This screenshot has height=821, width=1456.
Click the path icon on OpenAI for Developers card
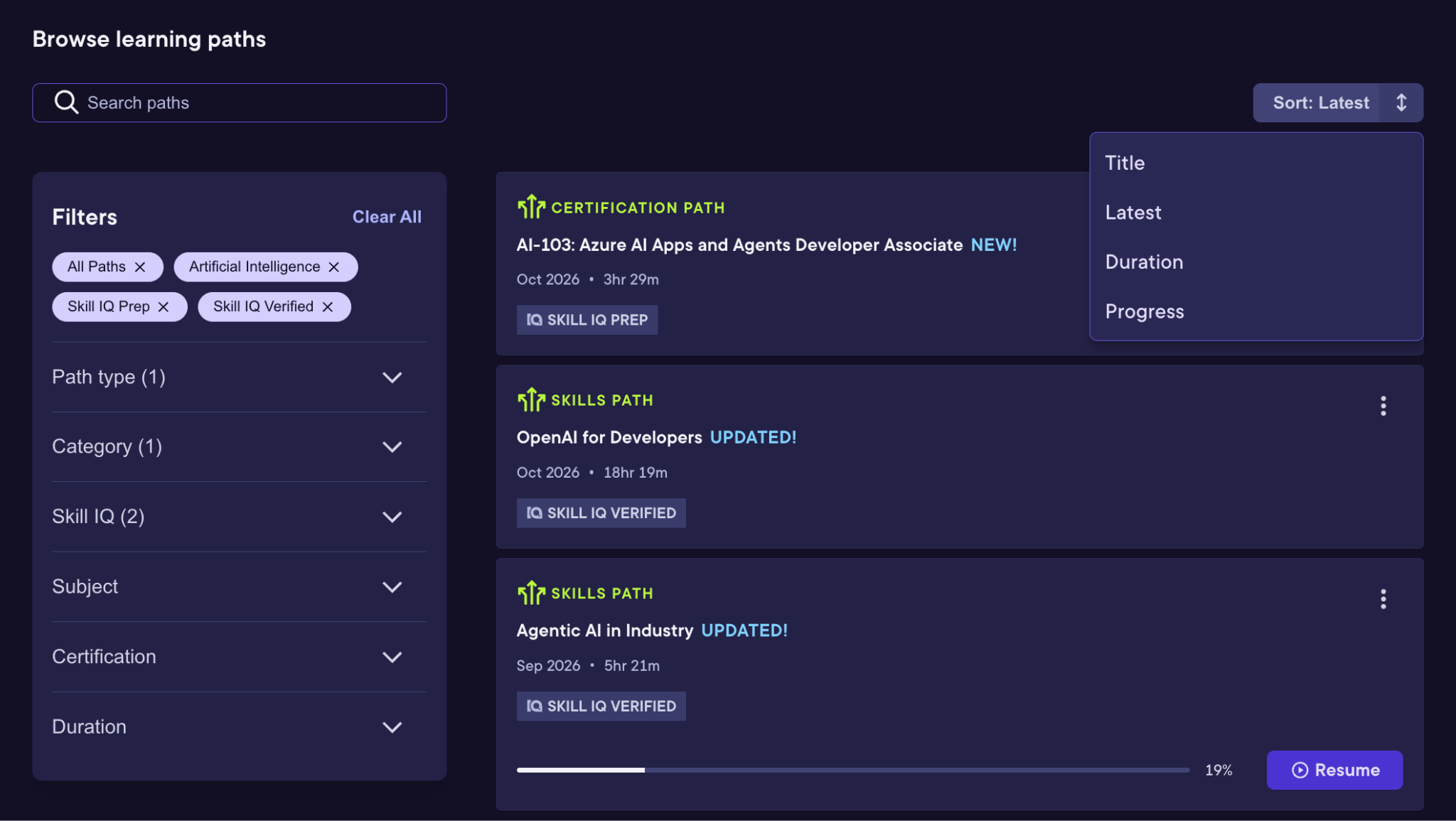(531, 399)
